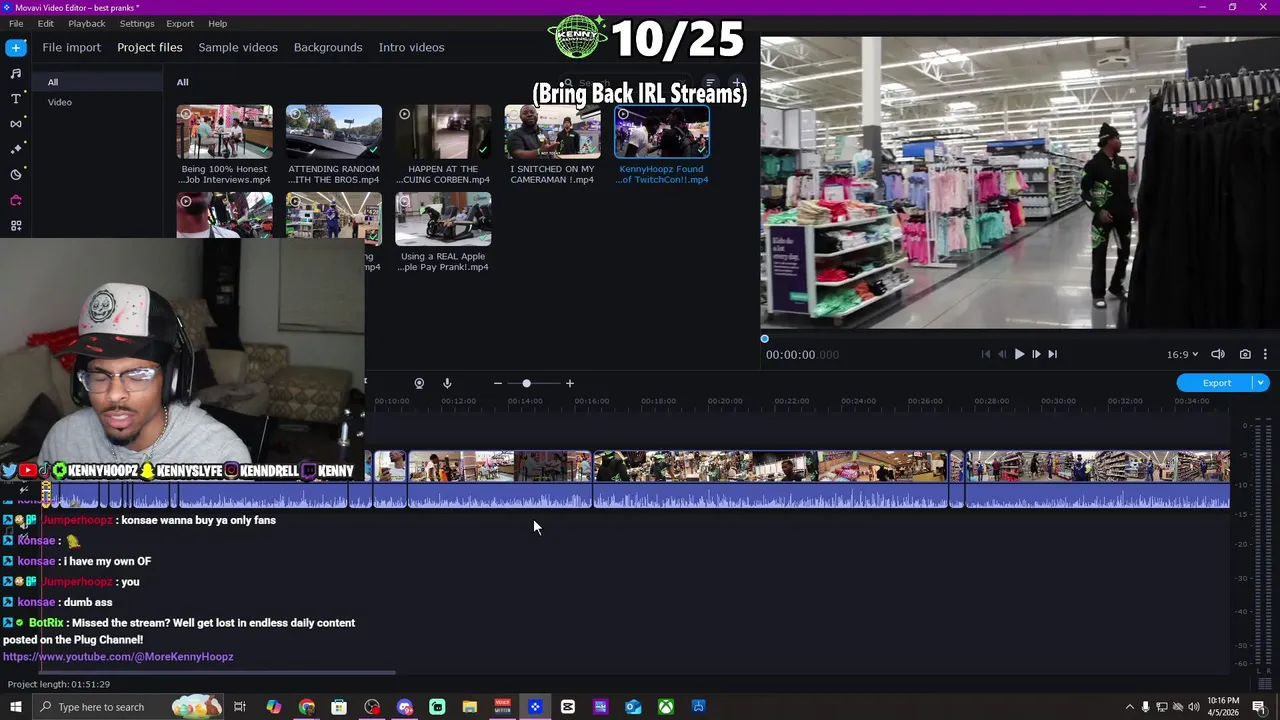Click the Project length 01:51:29 status text
Image resolution: width=1280 pixels, height=720 pixels.
pos(59,684)
